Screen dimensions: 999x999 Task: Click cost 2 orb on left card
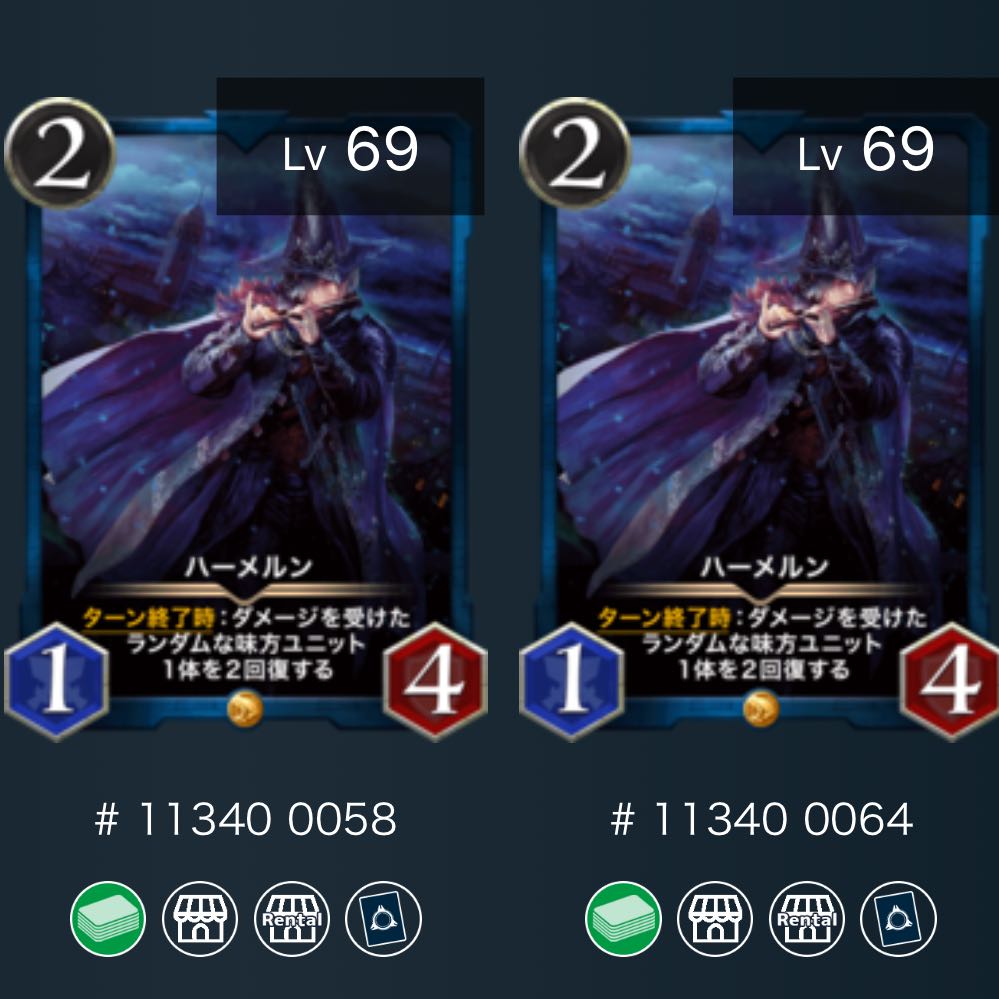coord(60,153)
